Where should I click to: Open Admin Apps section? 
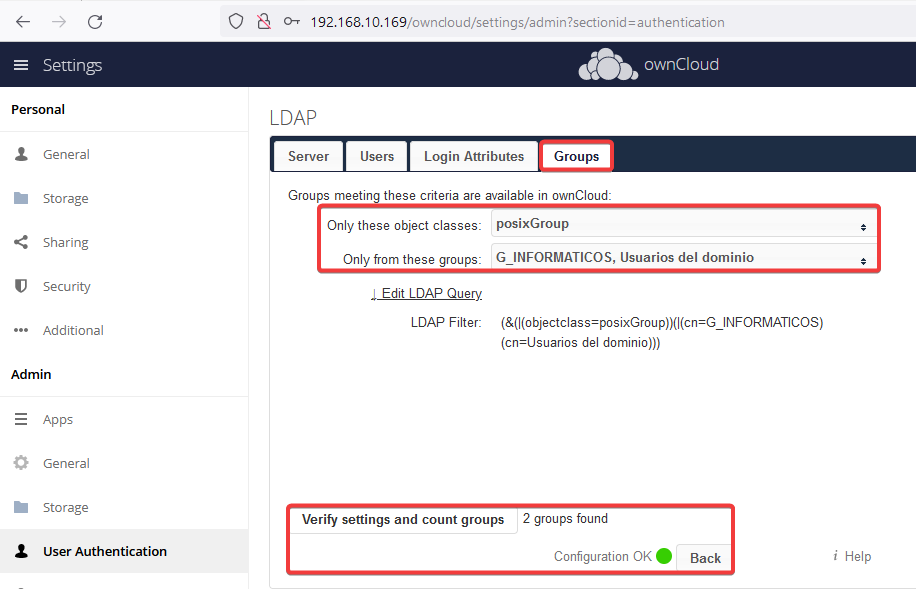57,419
